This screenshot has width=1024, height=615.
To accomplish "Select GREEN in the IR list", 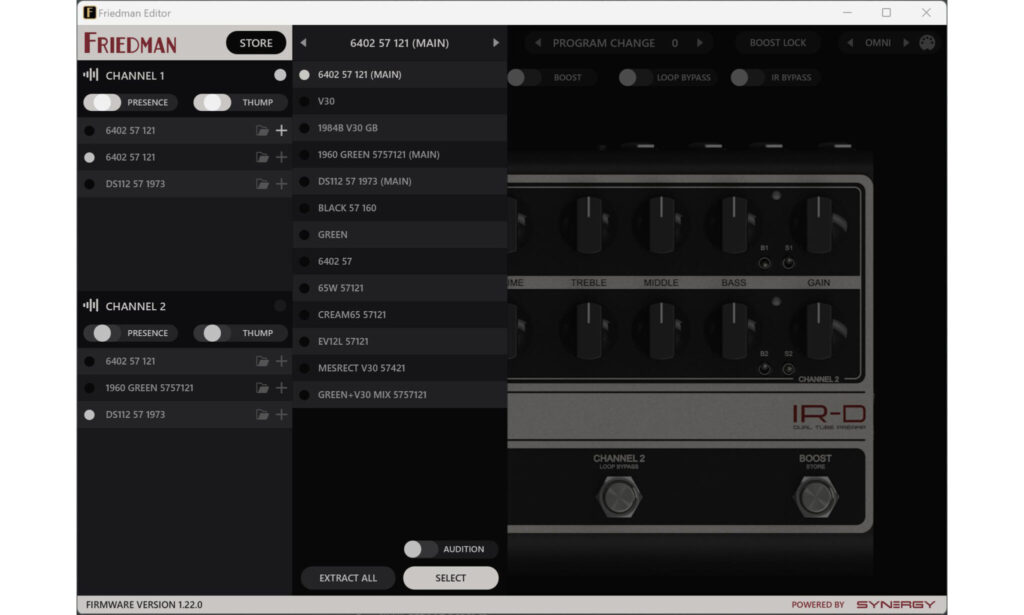I will click(400, 235).
